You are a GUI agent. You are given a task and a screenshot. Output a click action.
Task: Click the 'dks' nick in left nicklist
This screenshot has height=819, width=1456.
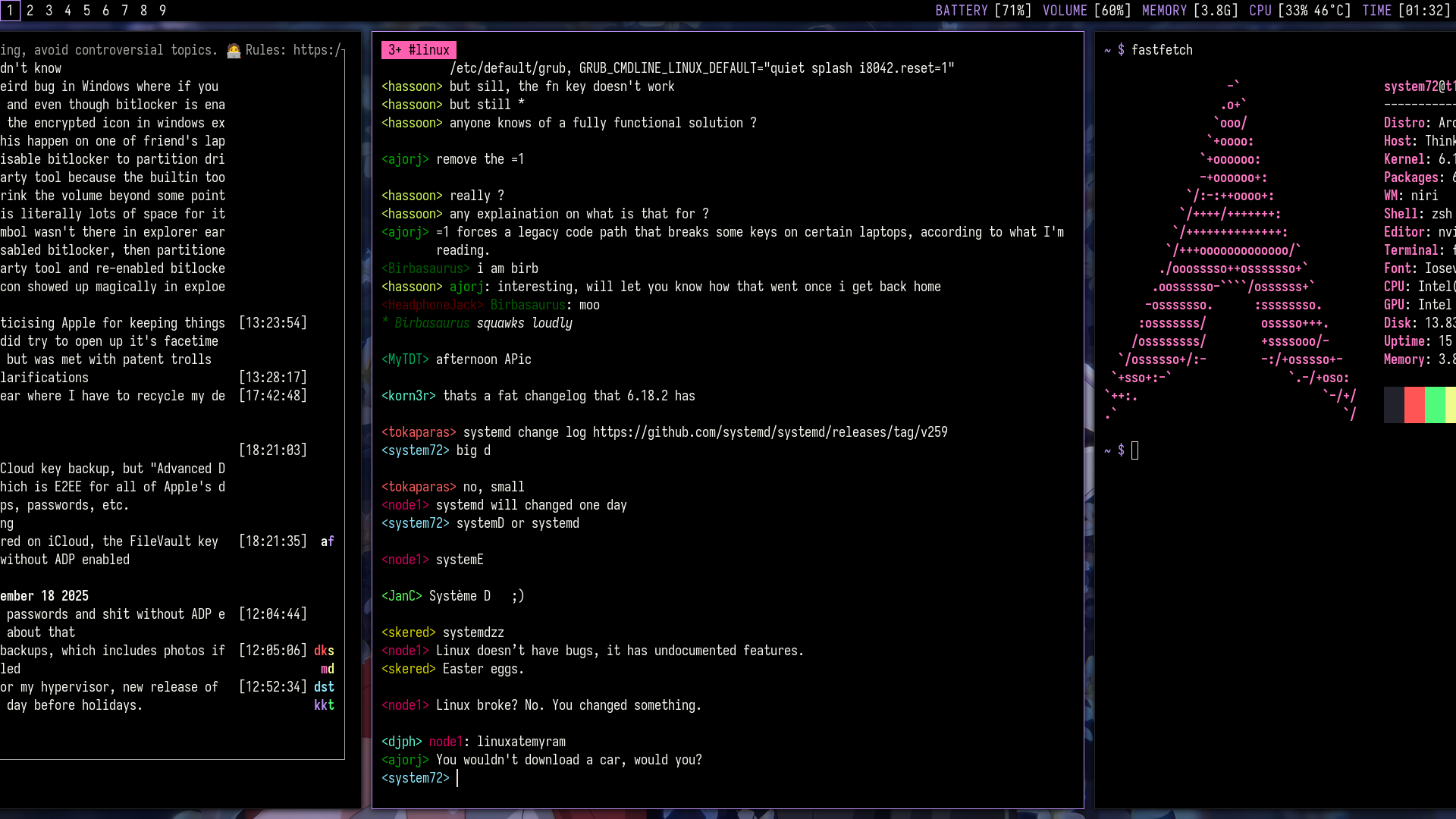(x=324, y=651)
